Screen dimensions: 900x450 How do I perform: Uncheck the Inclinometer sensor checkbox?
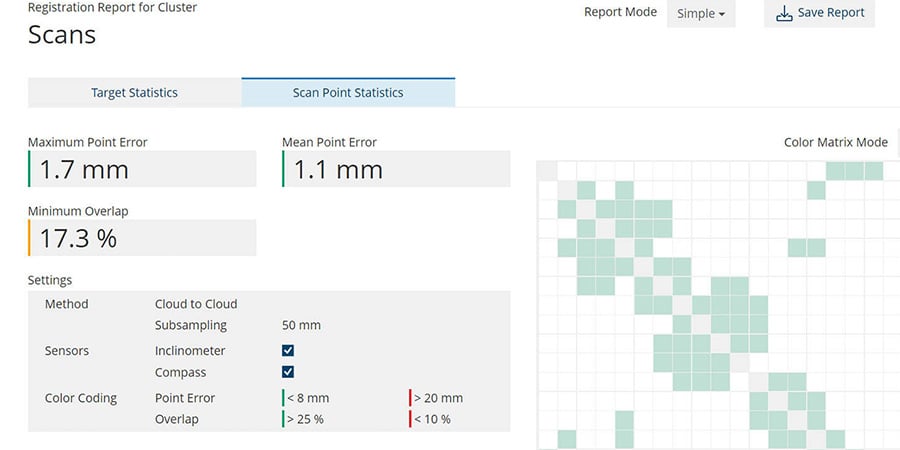[288, 351]
